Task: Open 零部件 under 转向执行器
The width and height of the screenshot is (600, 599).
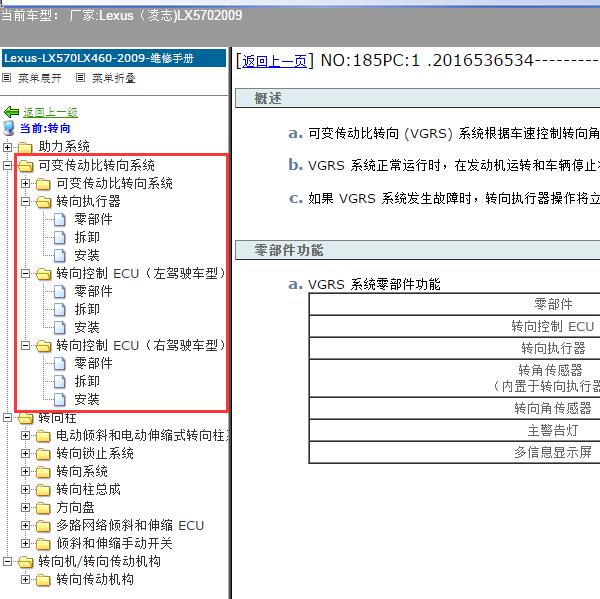Action: tap(93, 220)
